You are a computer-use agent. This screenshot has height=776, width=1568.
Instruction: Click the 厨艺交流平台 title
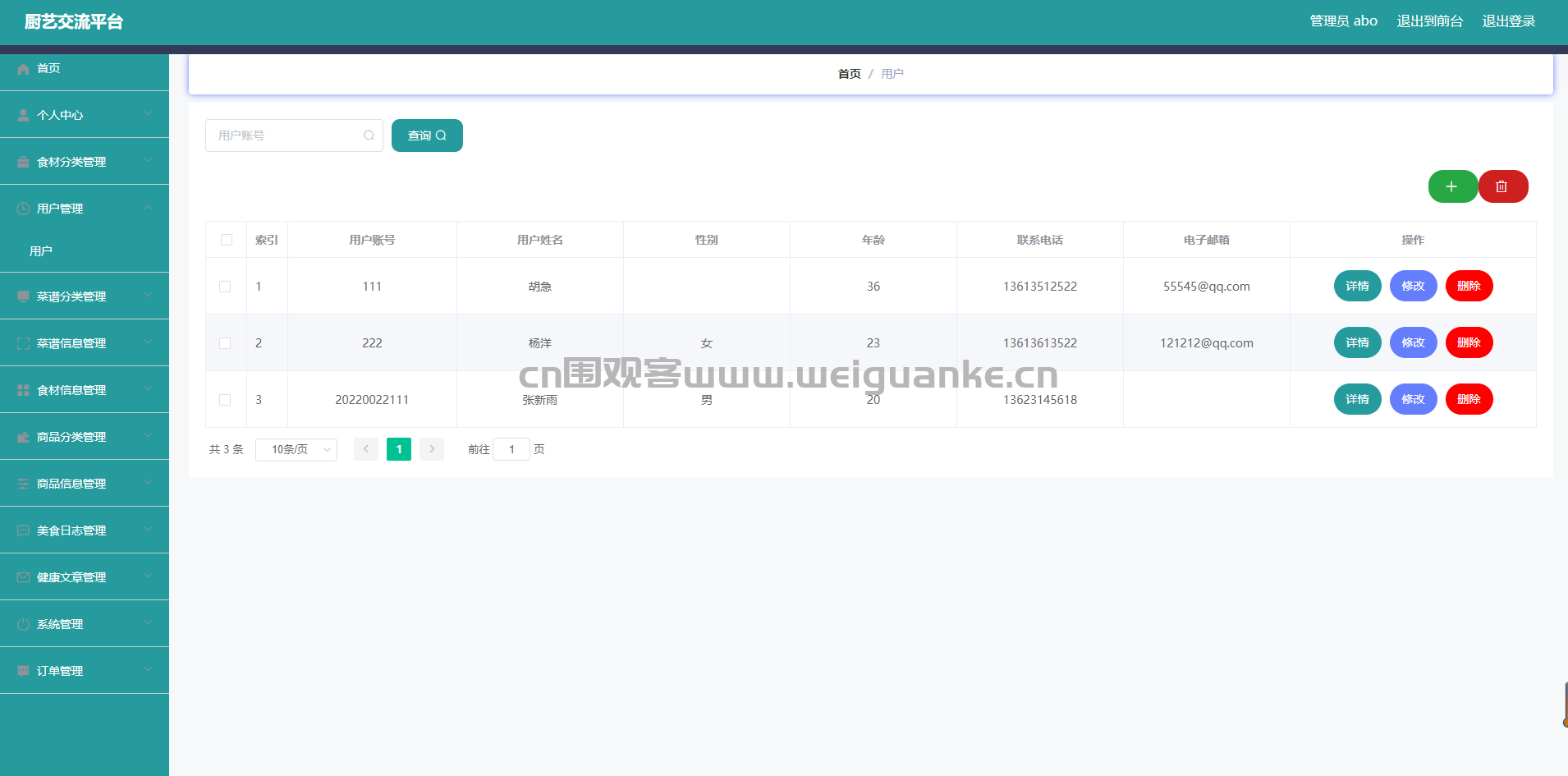[74, 22]
